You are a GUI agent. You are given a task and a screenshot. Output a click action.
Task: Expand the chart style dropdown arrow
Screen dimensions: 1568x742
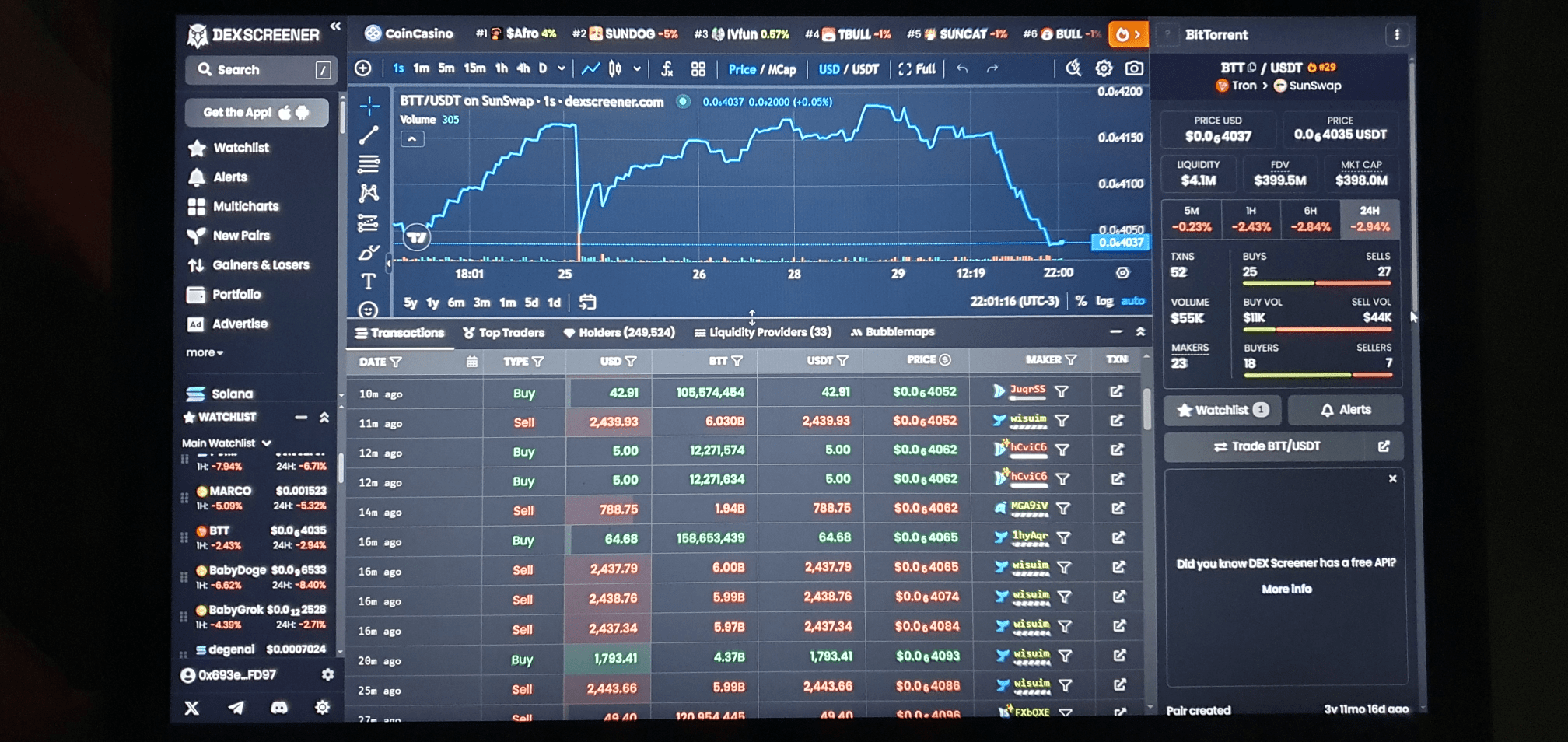pos(637,69)
